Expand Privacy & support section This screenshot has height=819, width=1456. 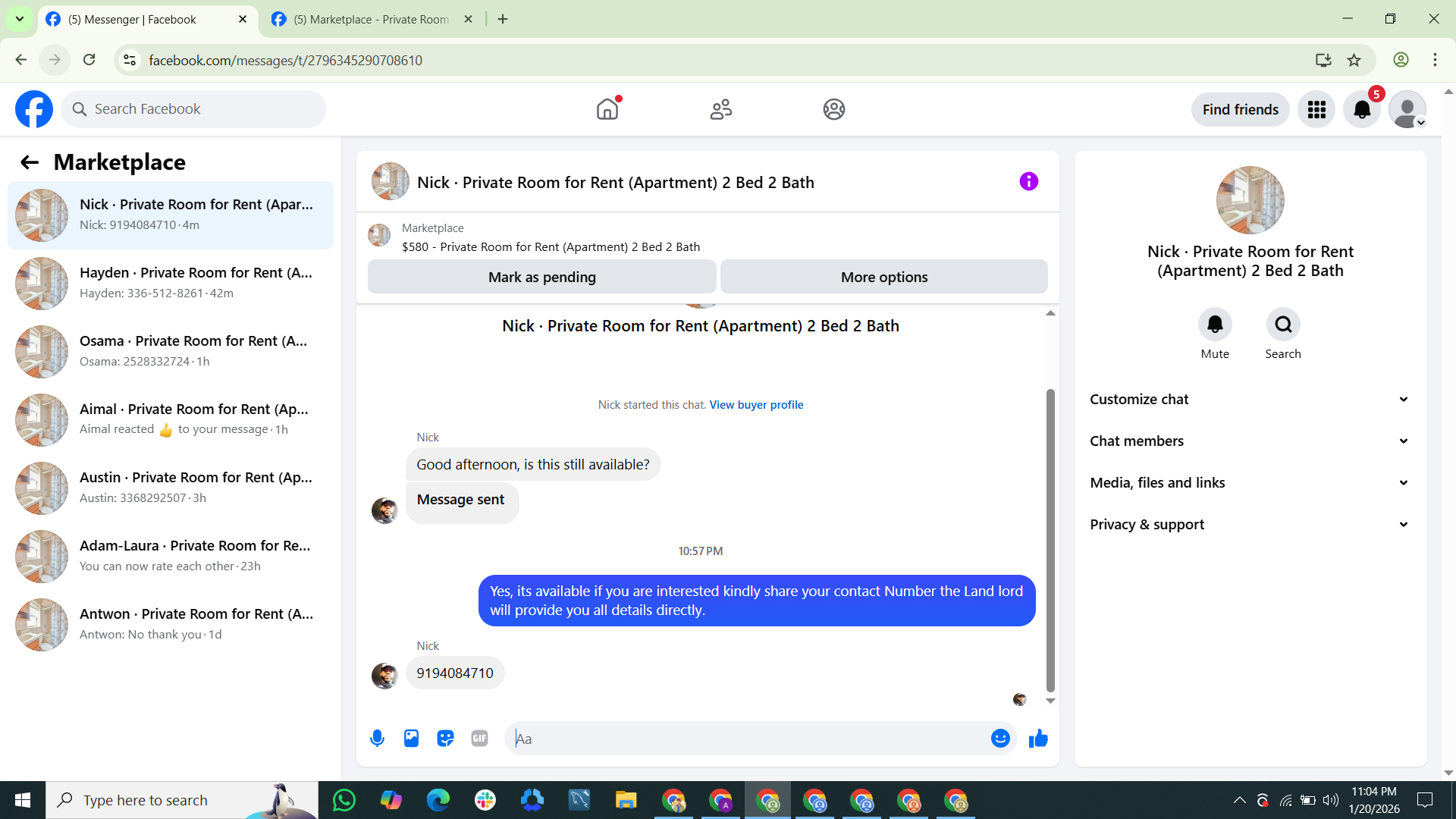1250,525
